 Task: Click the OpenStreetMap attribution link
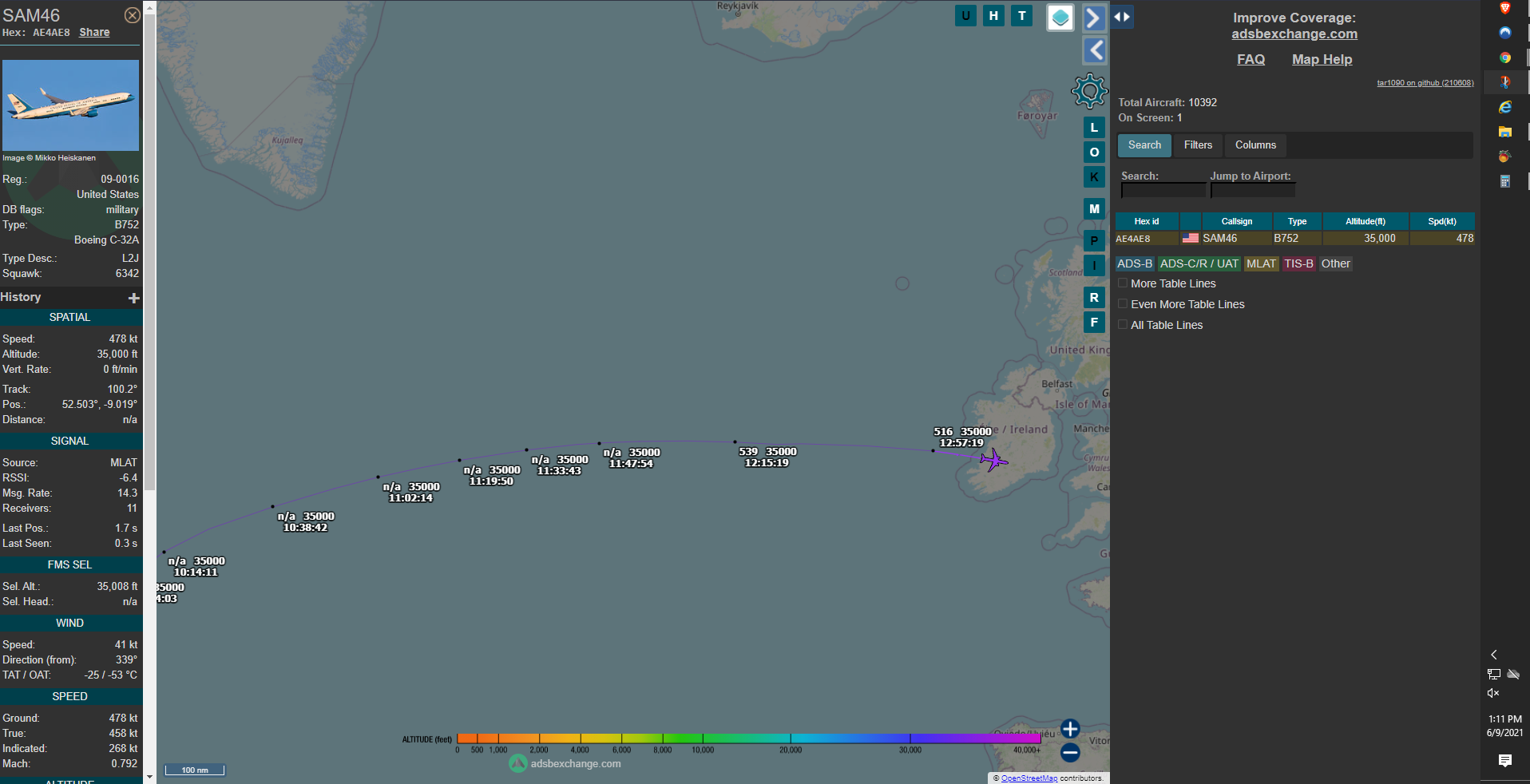(x=1029, y=778)
